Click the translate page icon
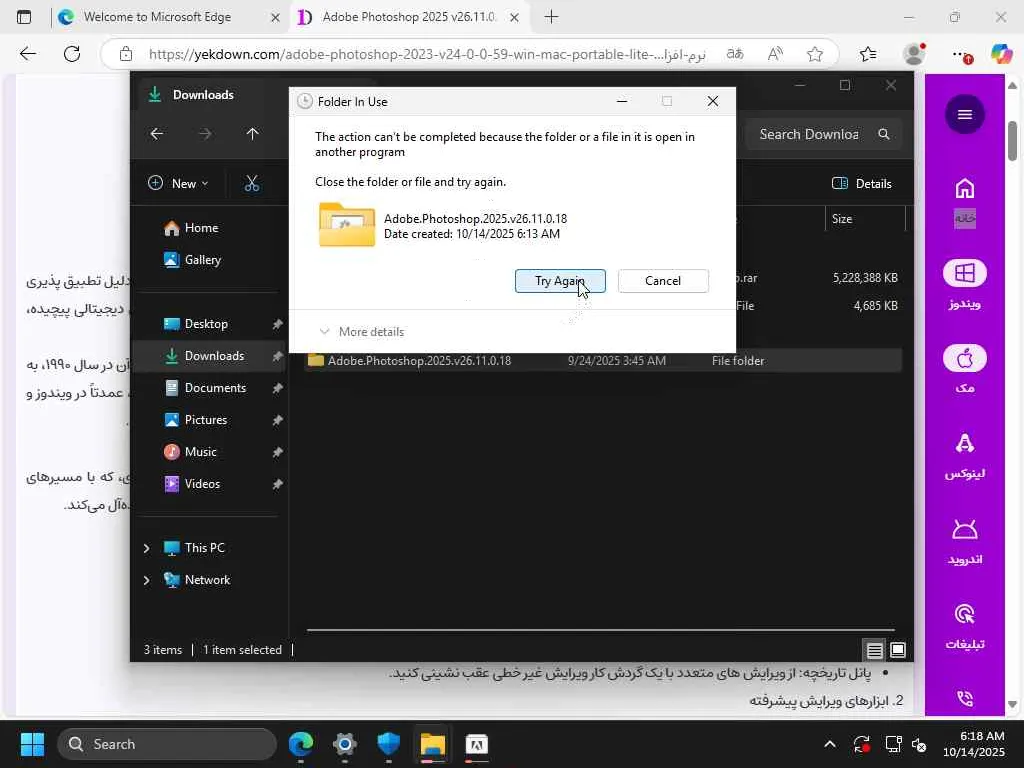The image size is (1024, 768). point(735,54)
